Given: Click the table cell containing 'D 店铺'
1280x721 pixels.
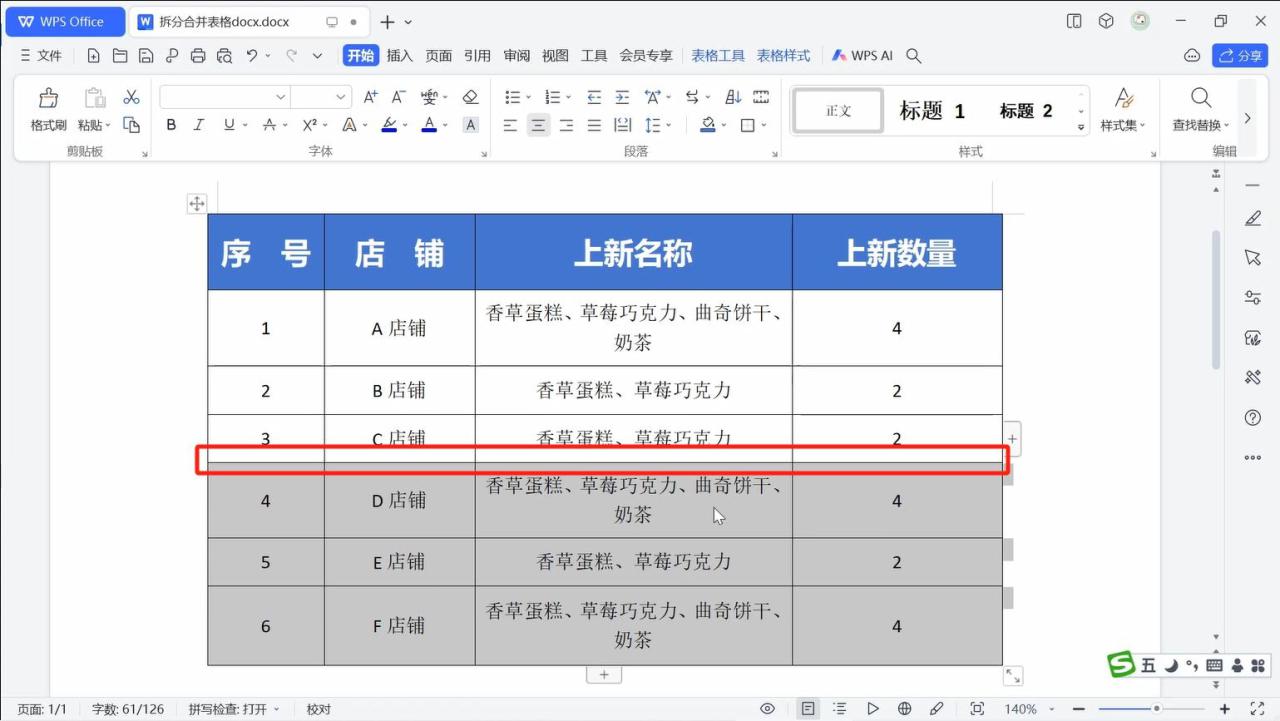Looking at the screenshot, I should (x=399, y=500).
